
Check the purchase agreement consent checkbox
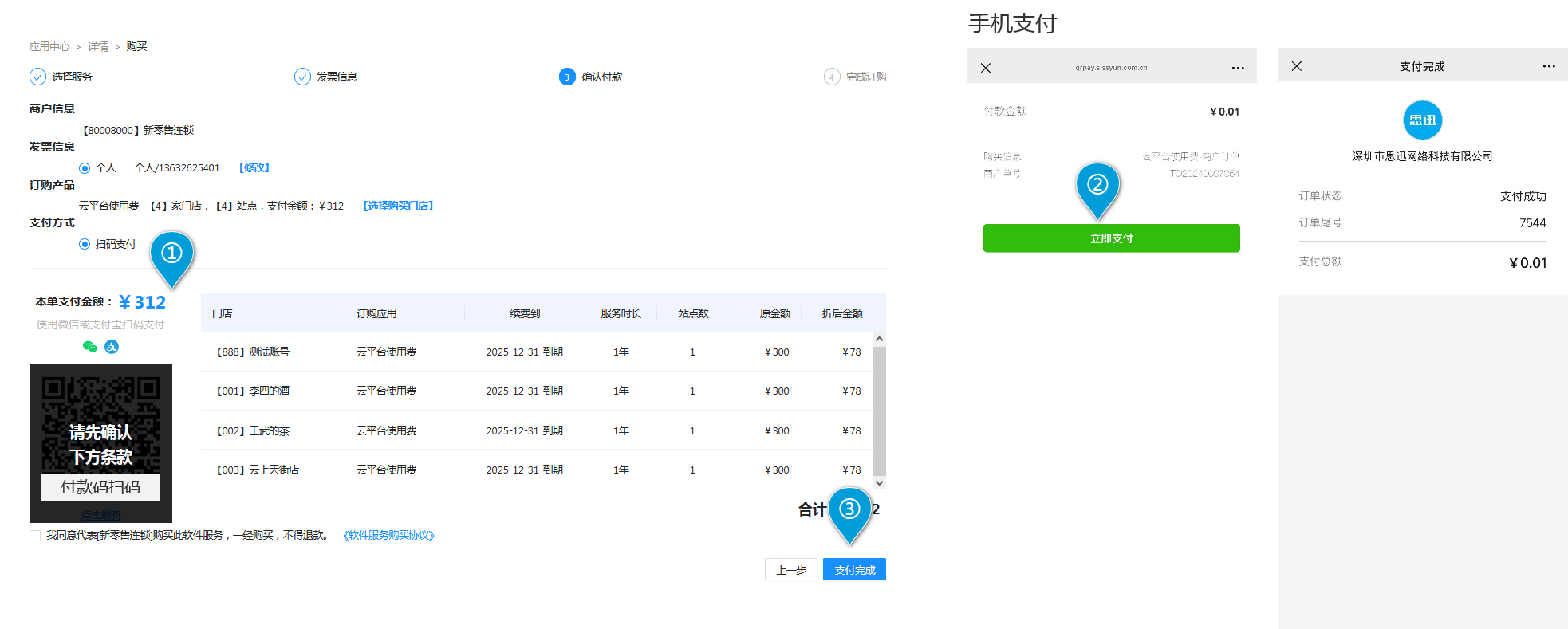(35, 536)
